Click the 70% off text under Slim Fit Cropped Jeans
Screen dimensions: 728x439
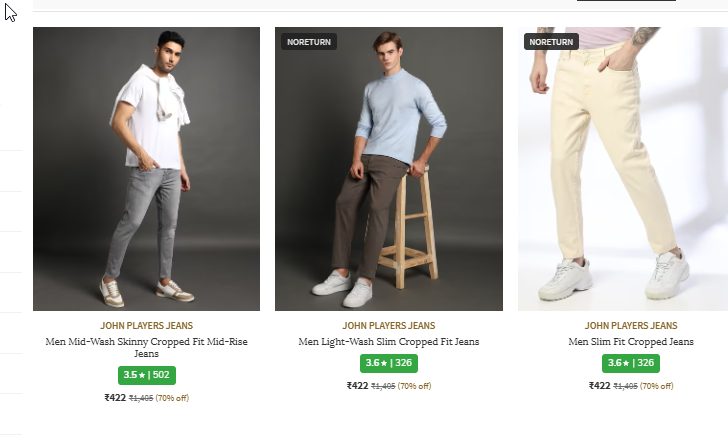coord(657,386)
